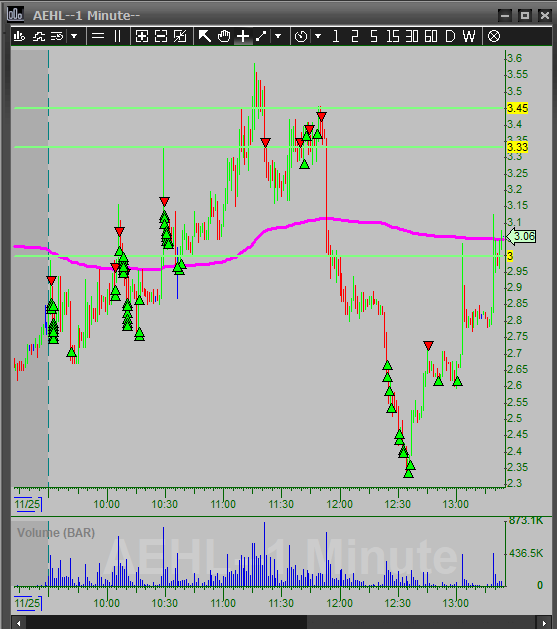Image resolution: width=557 pixels, height=629 pixels.
Task: Switch to the 1 minute timeframe
Action: (x=336, y=37)
